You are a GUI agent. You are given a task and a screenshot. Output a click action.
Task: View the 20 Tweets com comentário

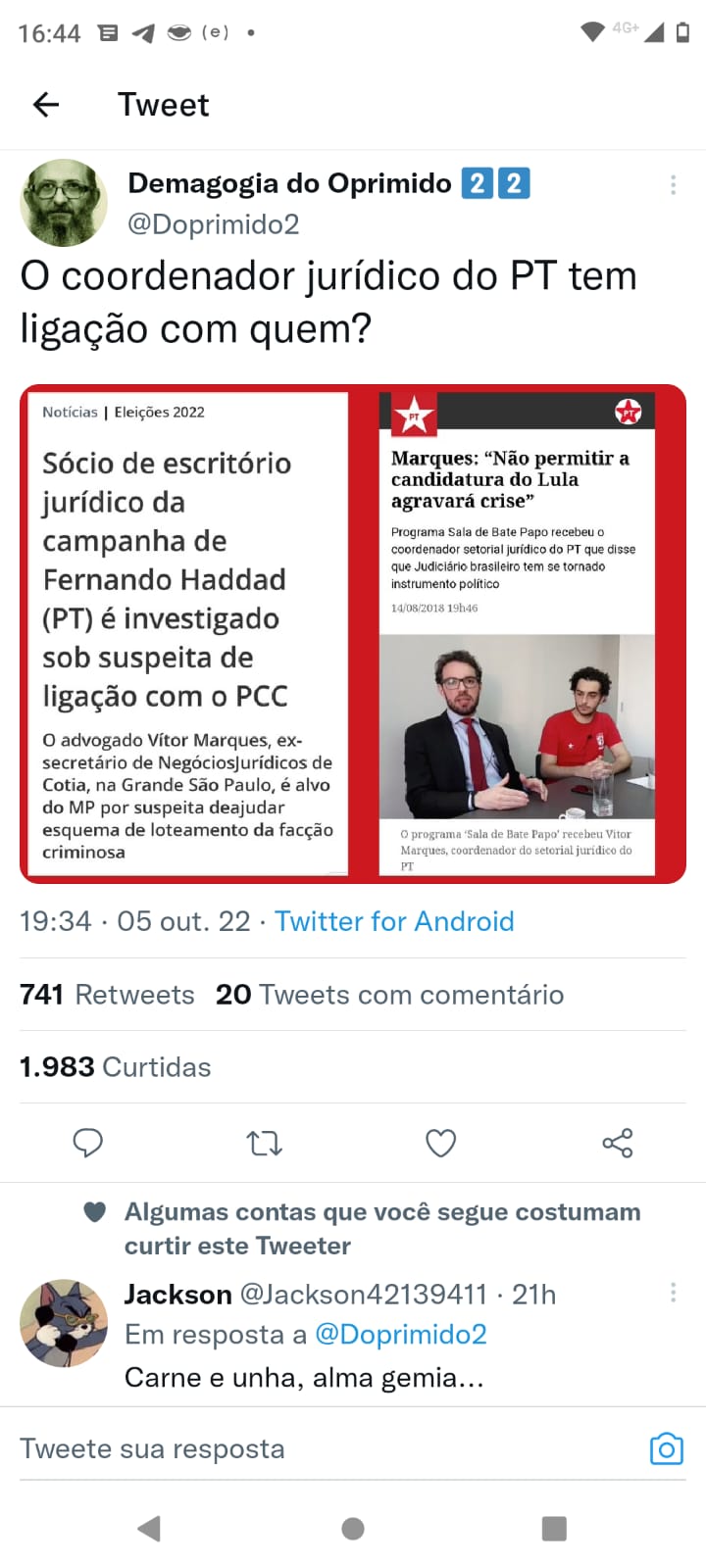point(389,995)
